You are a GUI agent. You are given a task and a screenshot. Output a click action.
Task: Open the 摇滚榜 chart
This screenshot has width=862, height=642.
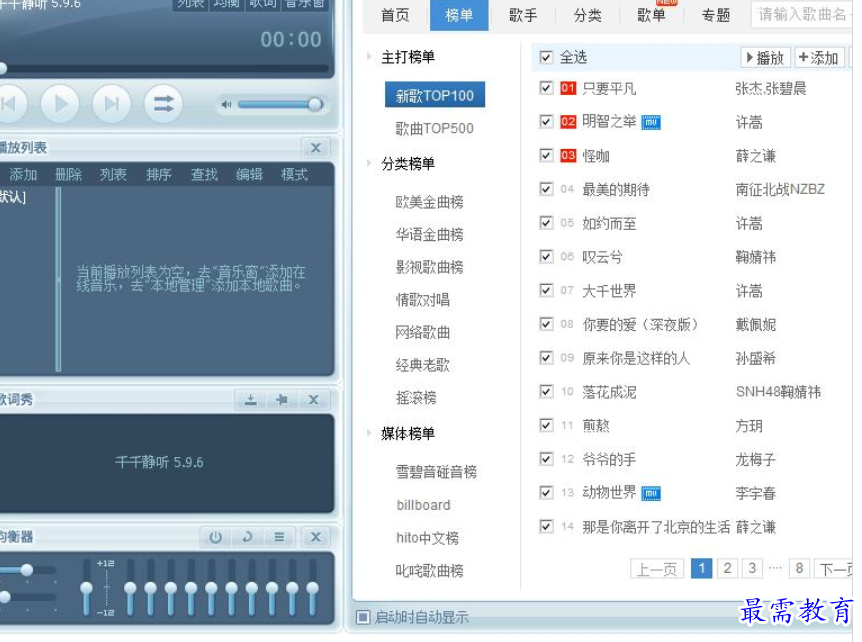416,397
